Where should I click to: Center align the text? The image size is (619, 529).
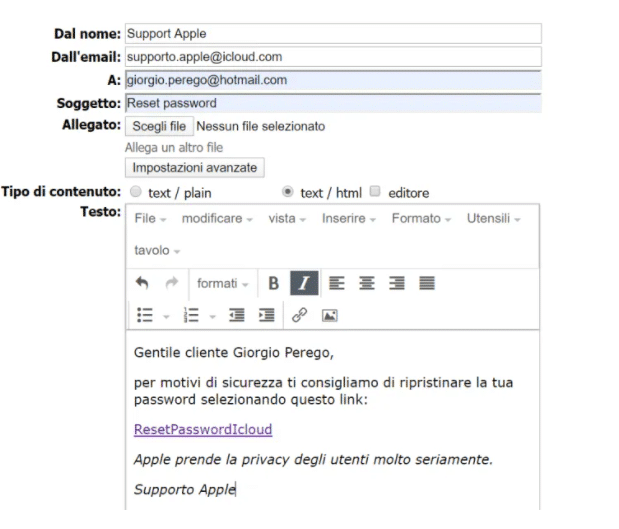click(x=367, y=283)
